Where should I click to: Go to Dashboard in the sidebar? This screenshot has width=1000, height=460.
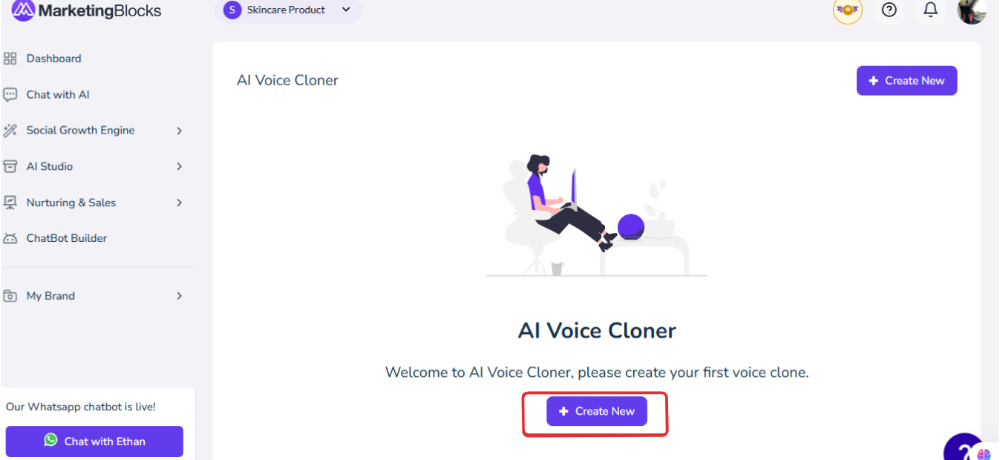[x=54, y=59]
